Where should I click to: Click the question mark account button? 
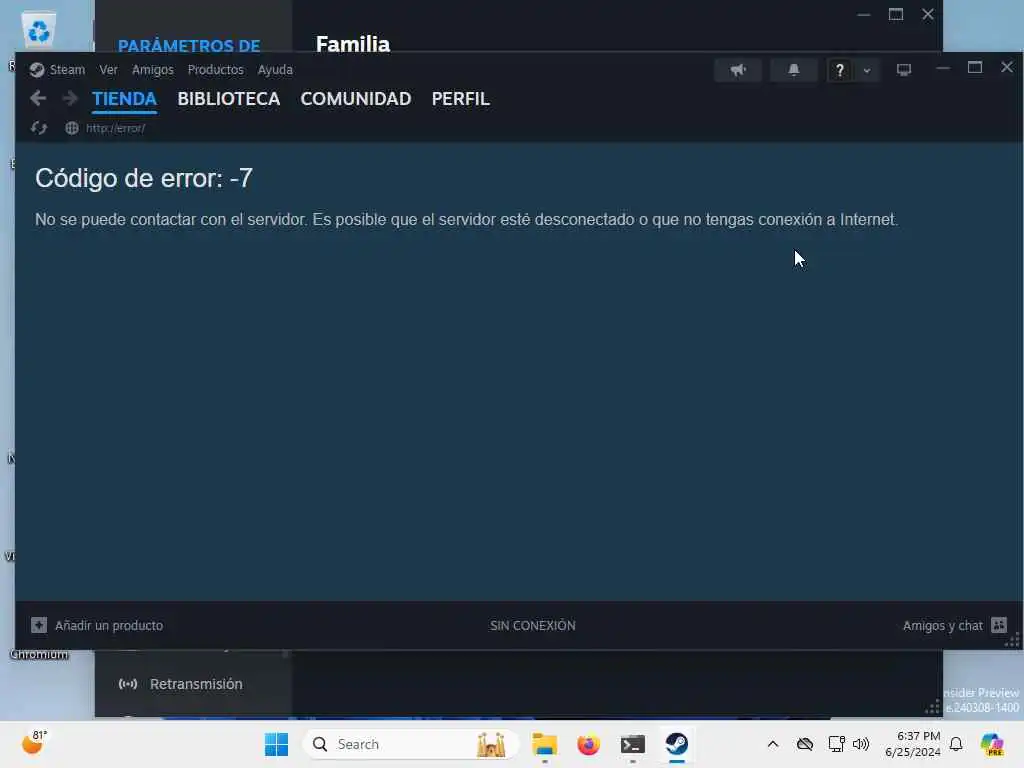840,70
